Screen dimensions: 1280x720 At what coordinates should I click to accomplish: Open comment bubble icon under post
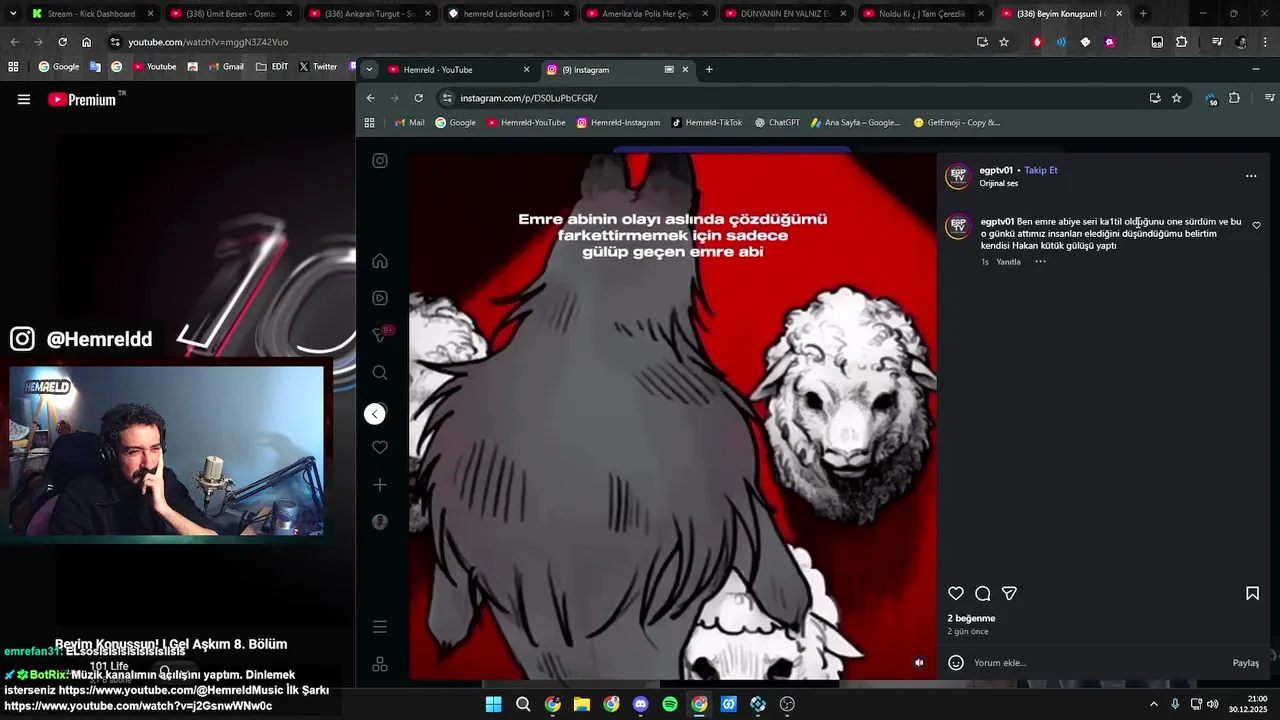coord(983,593)
